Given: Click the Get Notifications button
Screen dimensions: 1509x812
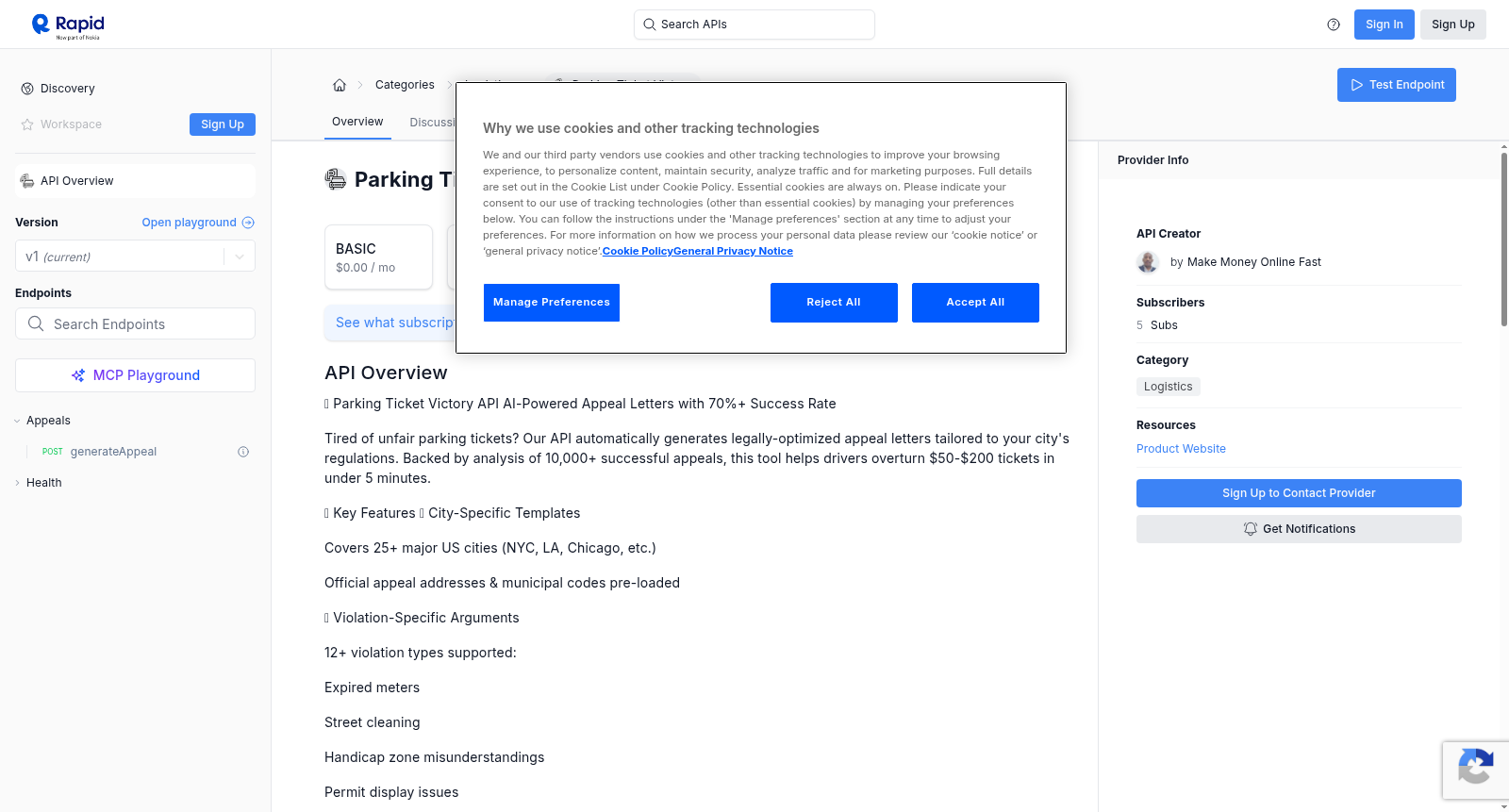Looking at the screenshot, I should (x=1299, y=529).
